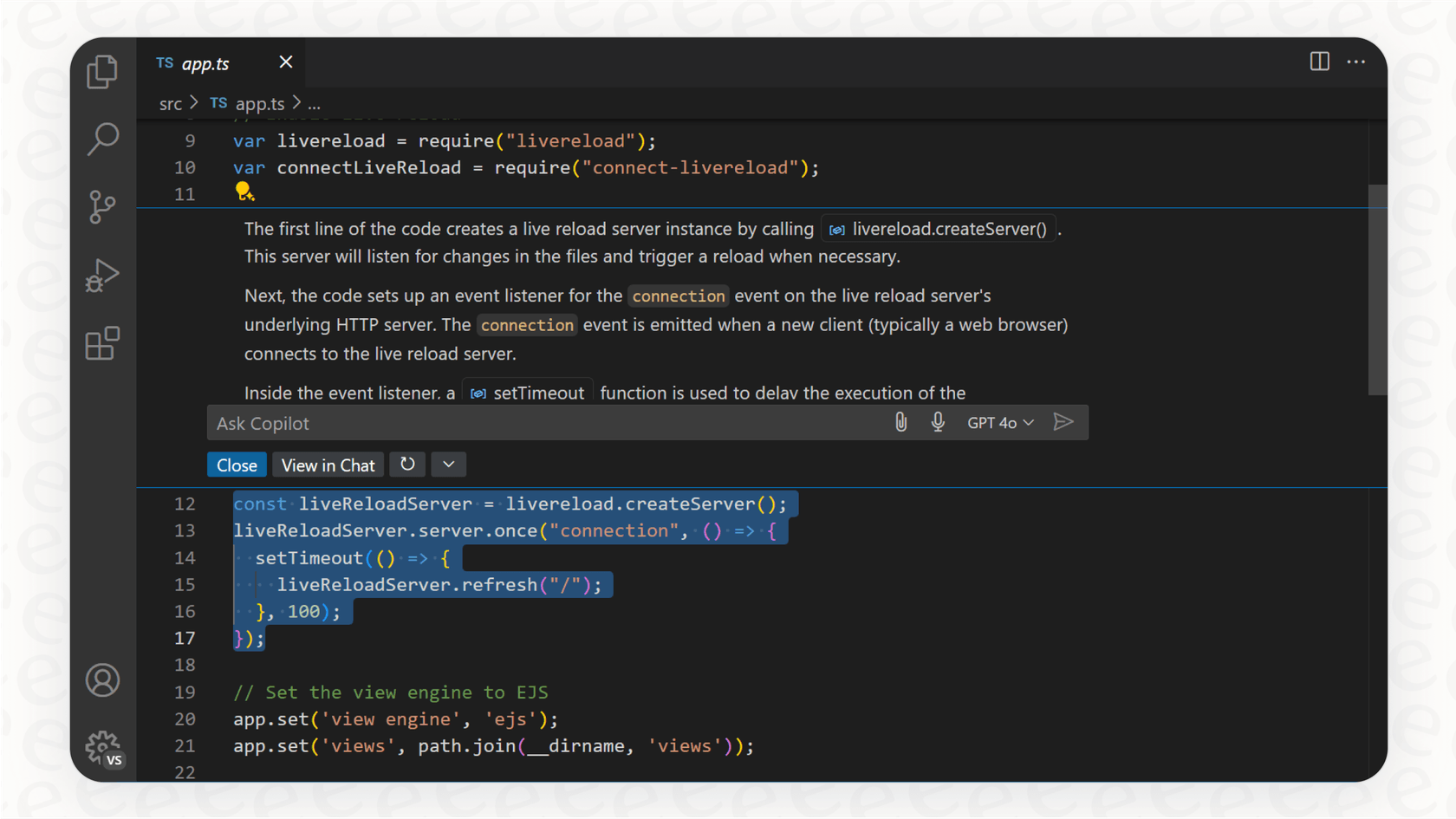
Task: Click the Close button in inline chat
Action: pos(237,465)
